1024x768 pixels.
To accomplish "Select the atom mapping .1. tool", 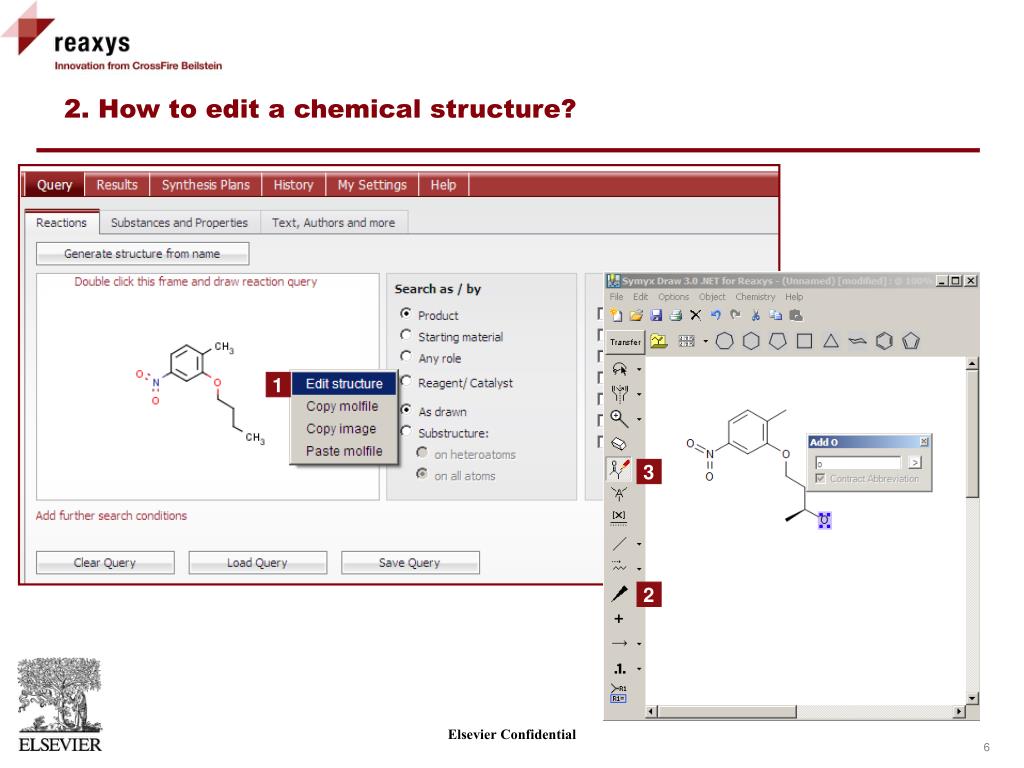I will tap(620, 669).
